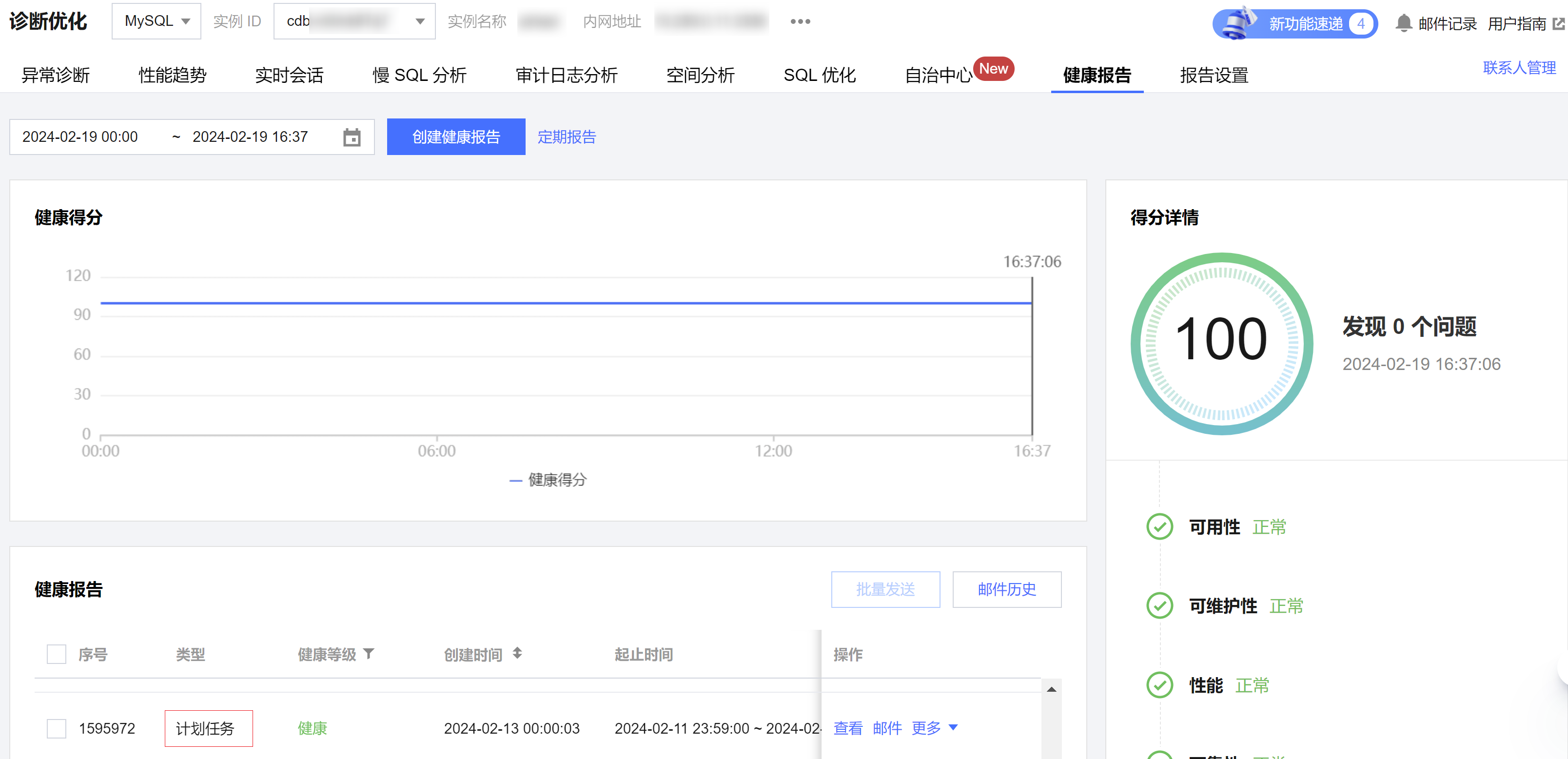
Task: Click the table scrollbar up arrow
Action: pos(1051,689)
